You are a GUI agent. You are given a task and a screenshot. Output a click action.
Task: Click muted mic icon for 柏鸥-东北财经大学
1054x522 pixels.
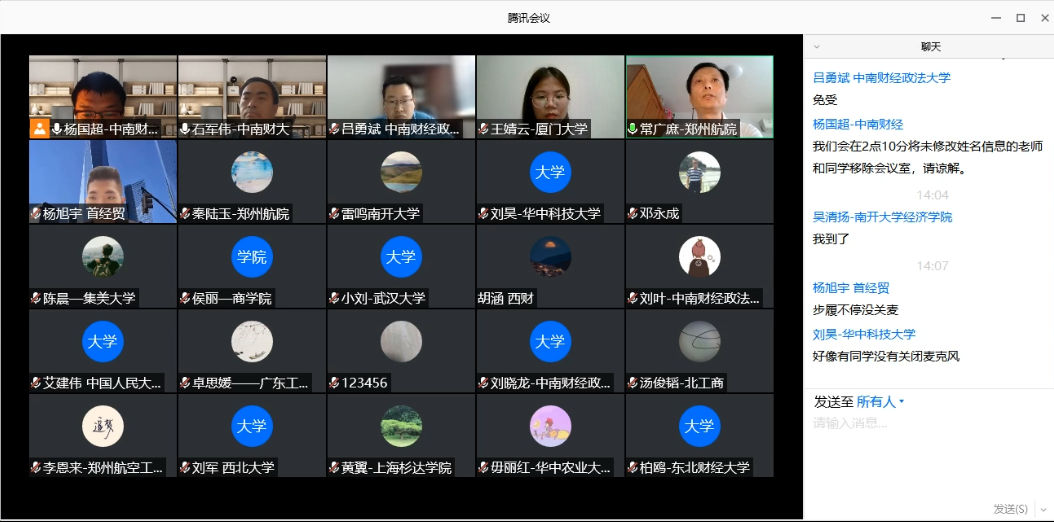[x=633, y=468]
